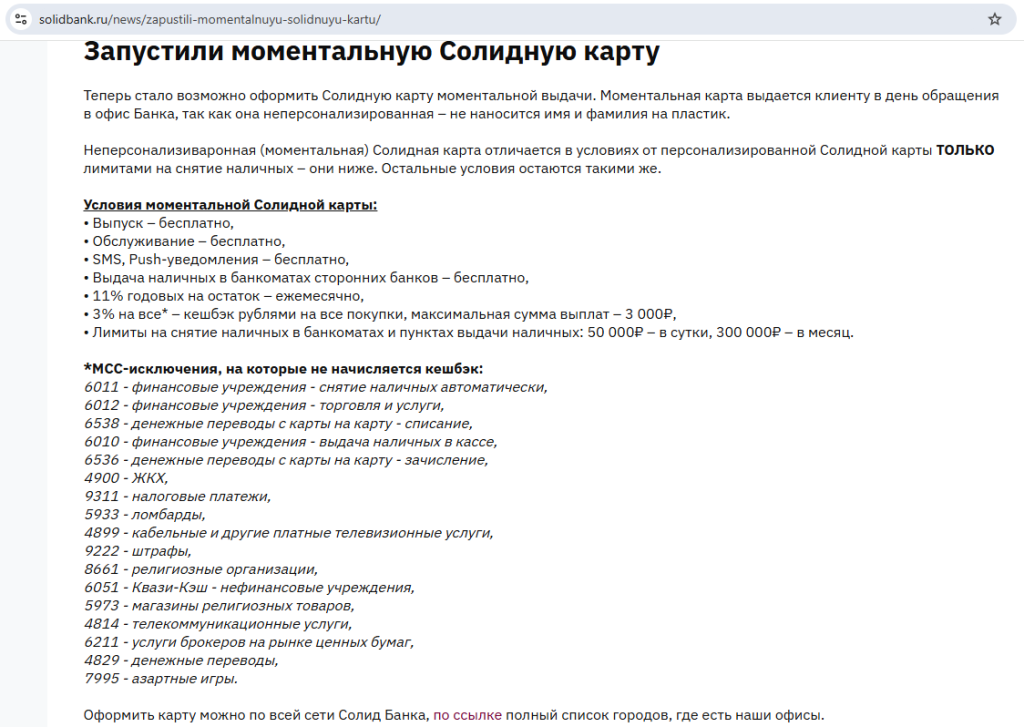1024x727 pixels.
Task: Click the '6211 - услуги брокеров' line
Action: [x=249, y=643]
